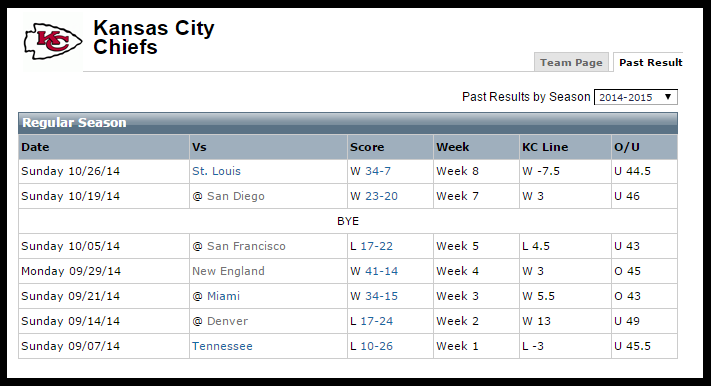Click the 17-22 score link
The width and height of the screenshot is (711, 386).
click(376, 246)
